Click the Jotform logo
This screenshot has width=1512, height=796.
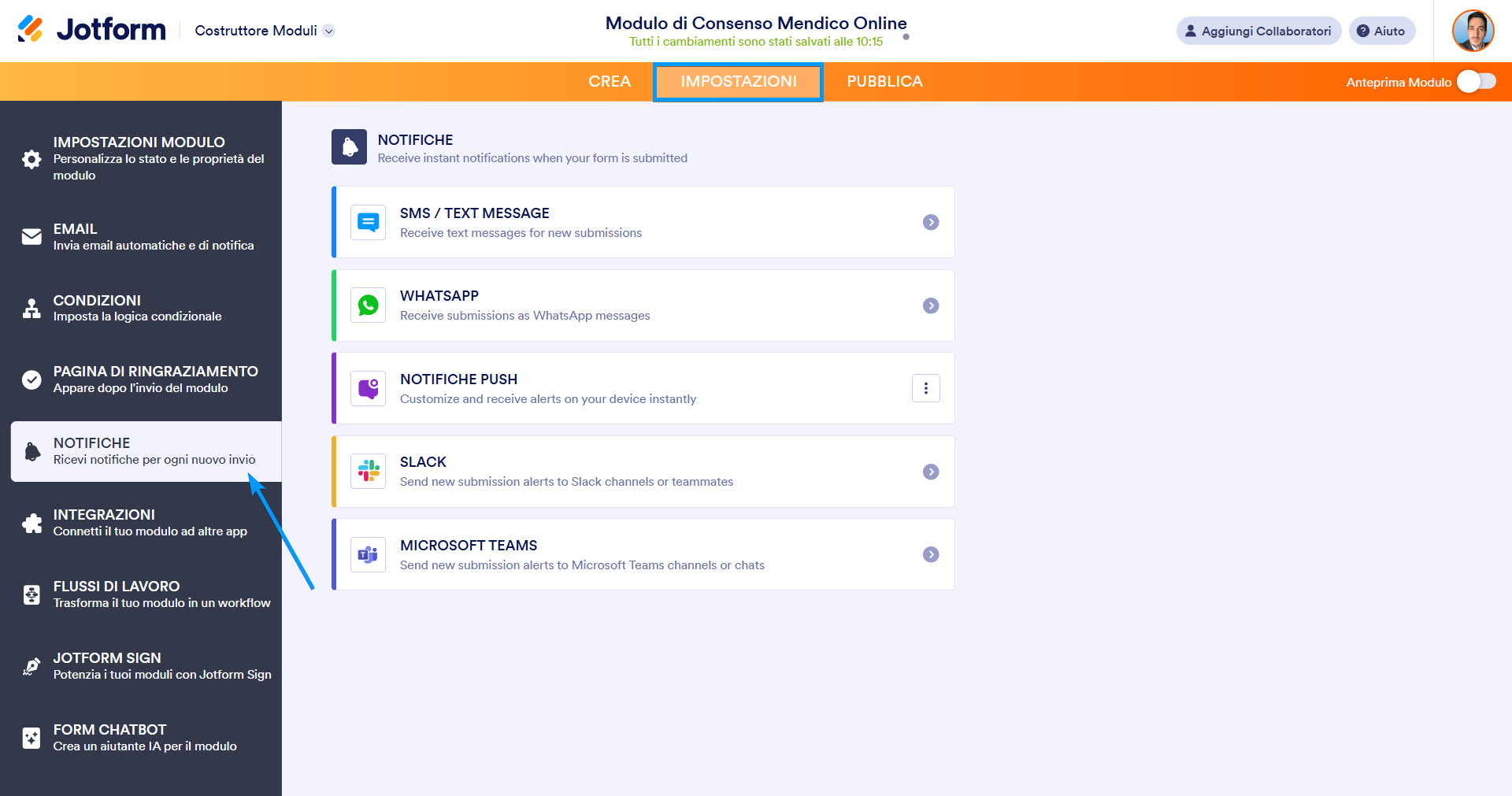point(91,30)
